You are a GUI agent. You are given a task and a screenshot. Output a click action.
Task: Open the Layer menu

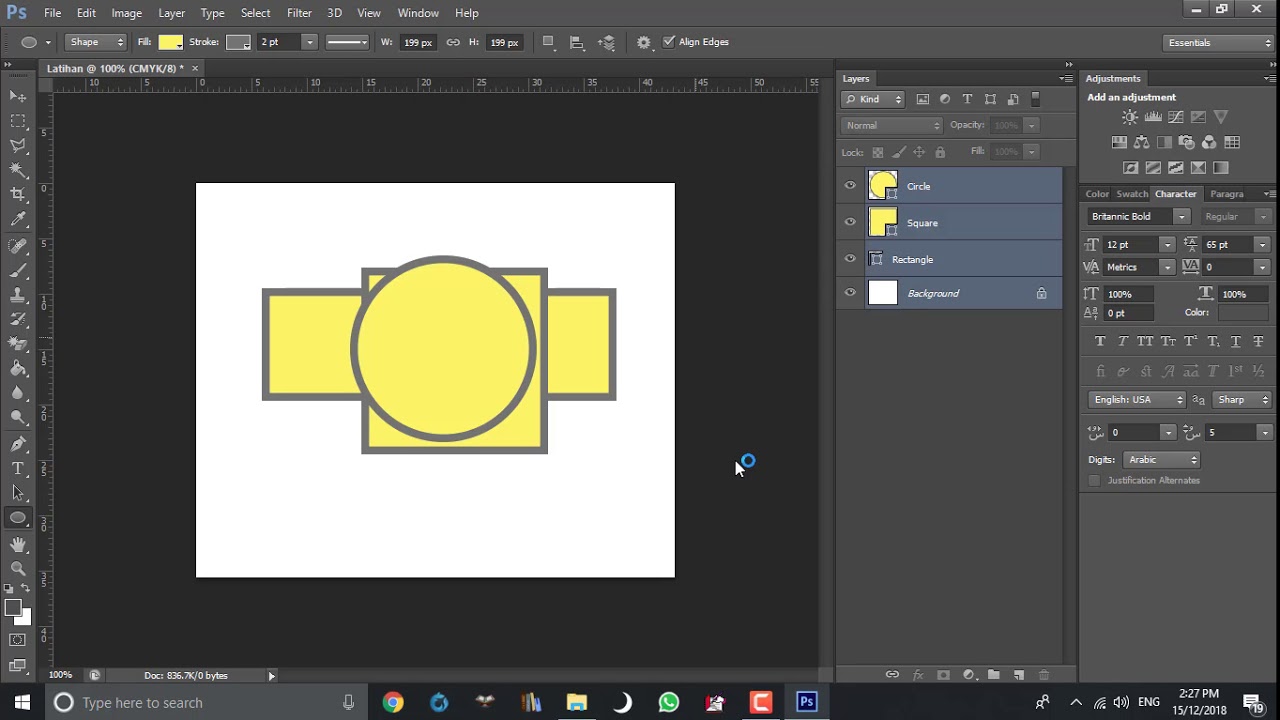[171, 13]
